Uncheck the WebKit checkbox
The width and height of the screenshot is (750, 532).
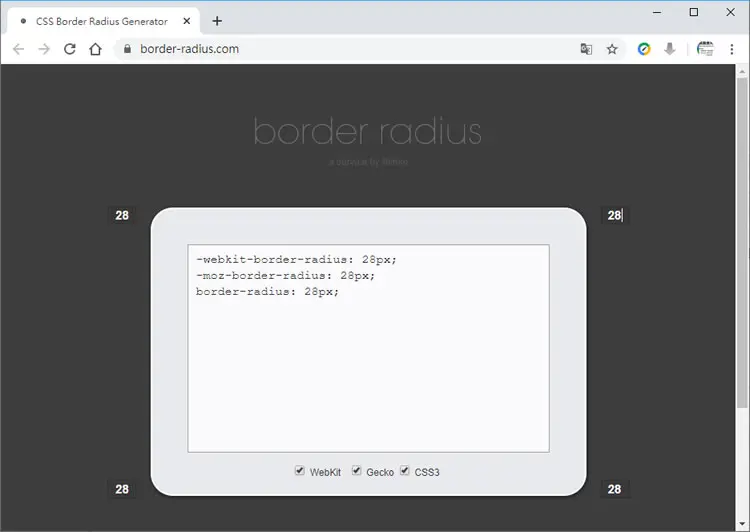[x=300, y=471]
